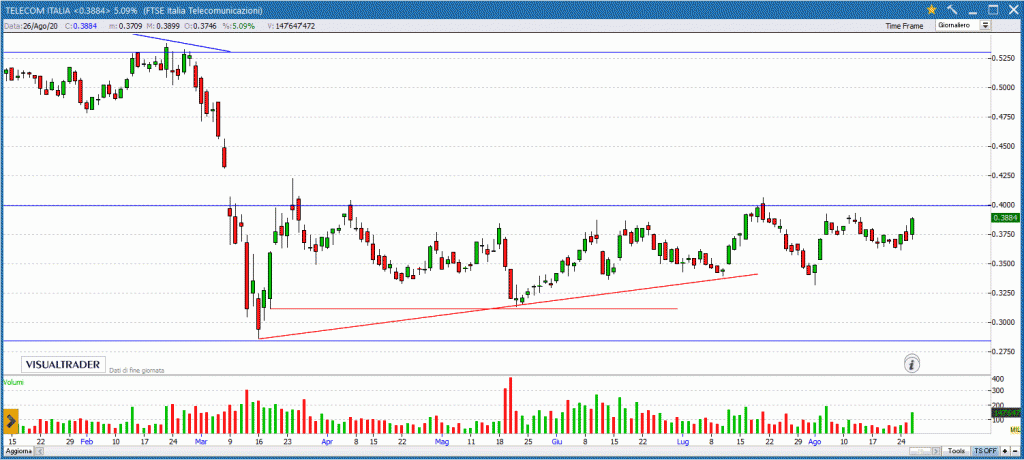Click the black volume value tag
This screenshot has height=460, width=1024.
(x=1006, y=414)
